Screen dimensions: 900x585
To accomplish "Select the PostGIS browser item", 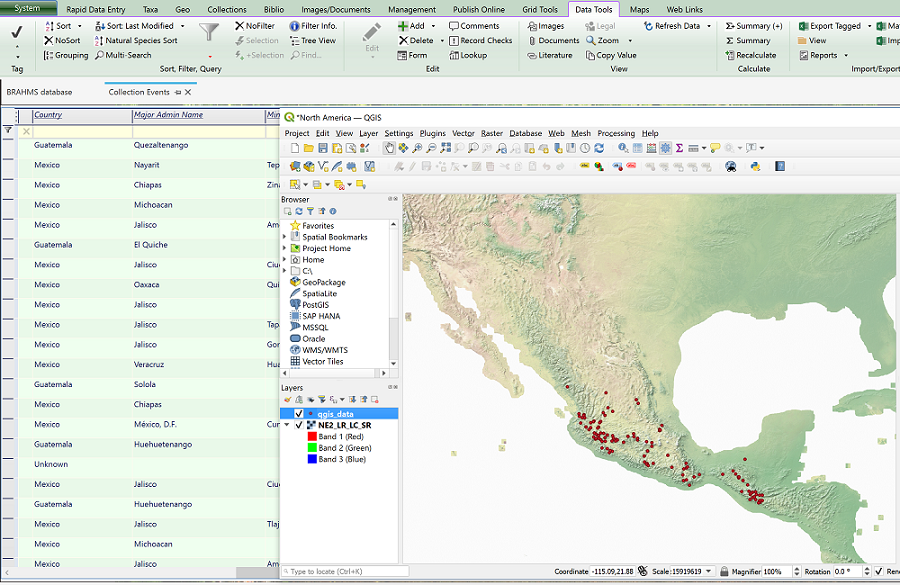I will pos(310,305).
